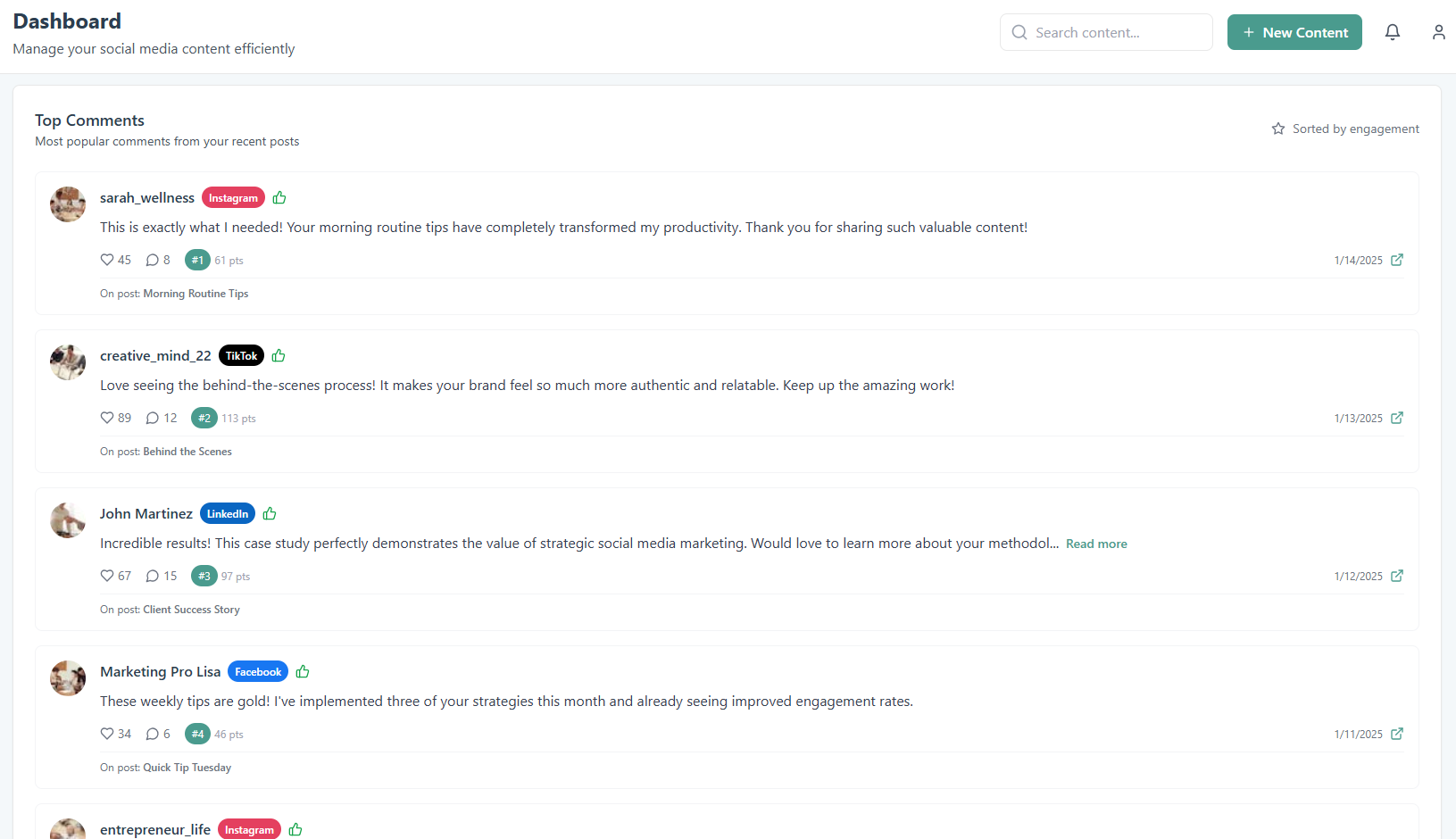Open external link on John Martinez comment
This screenshot has width=1456, height=839.
tap(1397, 576)
